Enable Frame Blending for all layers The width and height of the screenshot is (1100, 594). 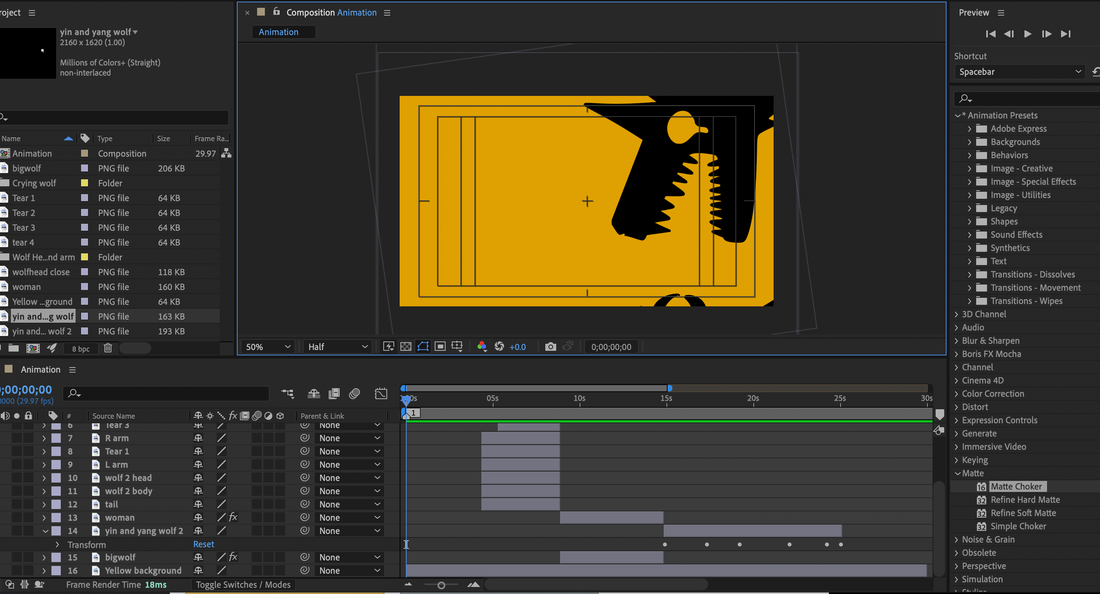tap(334, 394)
